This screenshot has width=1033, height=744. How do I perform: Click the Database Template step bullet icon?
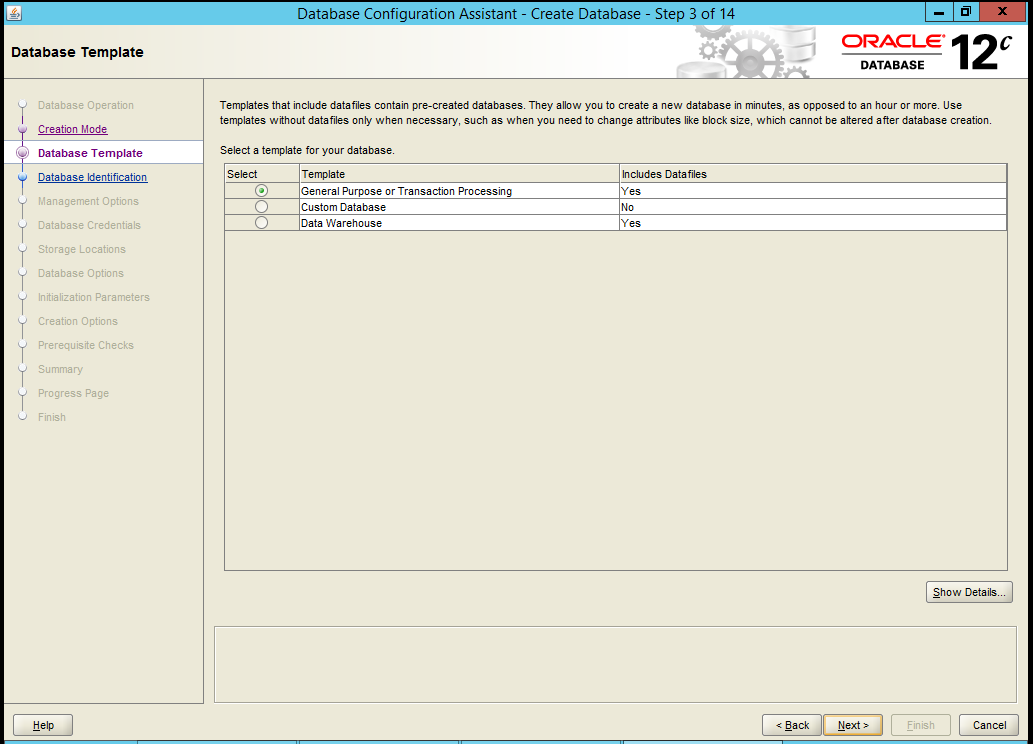click(22, 153)
